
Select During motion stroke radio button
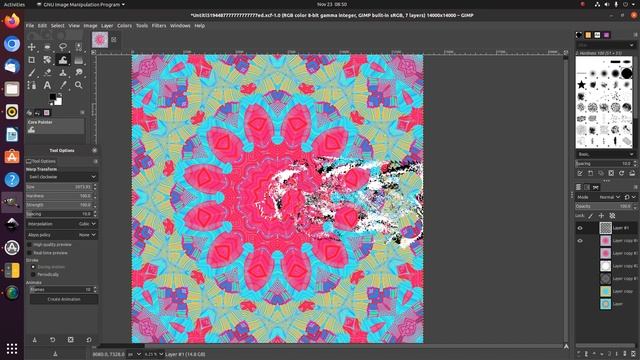click(x=33, y=267)
